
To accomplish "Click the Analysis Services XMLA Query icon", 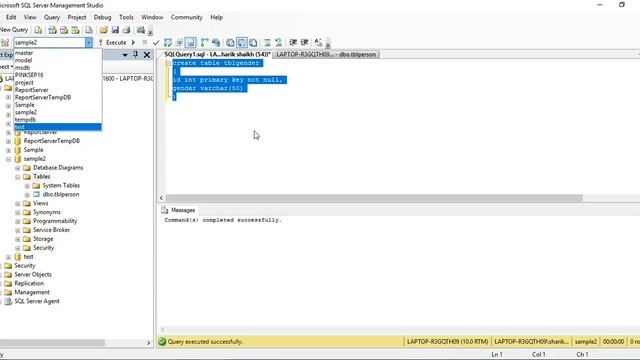I will pyautogui.click(x=76, y=30).
